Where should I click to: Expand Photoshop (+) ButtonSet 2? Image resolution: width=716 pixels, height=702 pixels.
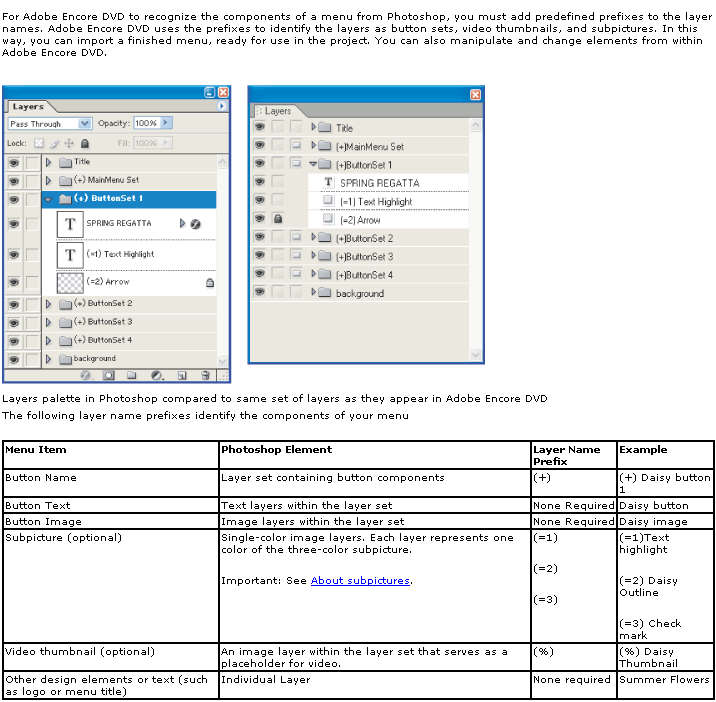[48, 304]
